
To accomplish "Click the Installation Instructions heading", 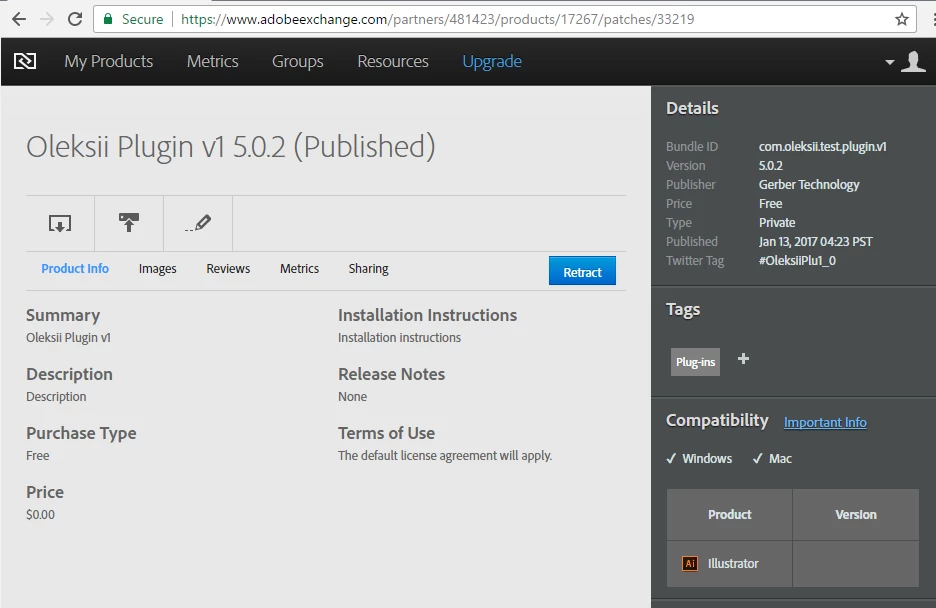I will pos(427,315).
